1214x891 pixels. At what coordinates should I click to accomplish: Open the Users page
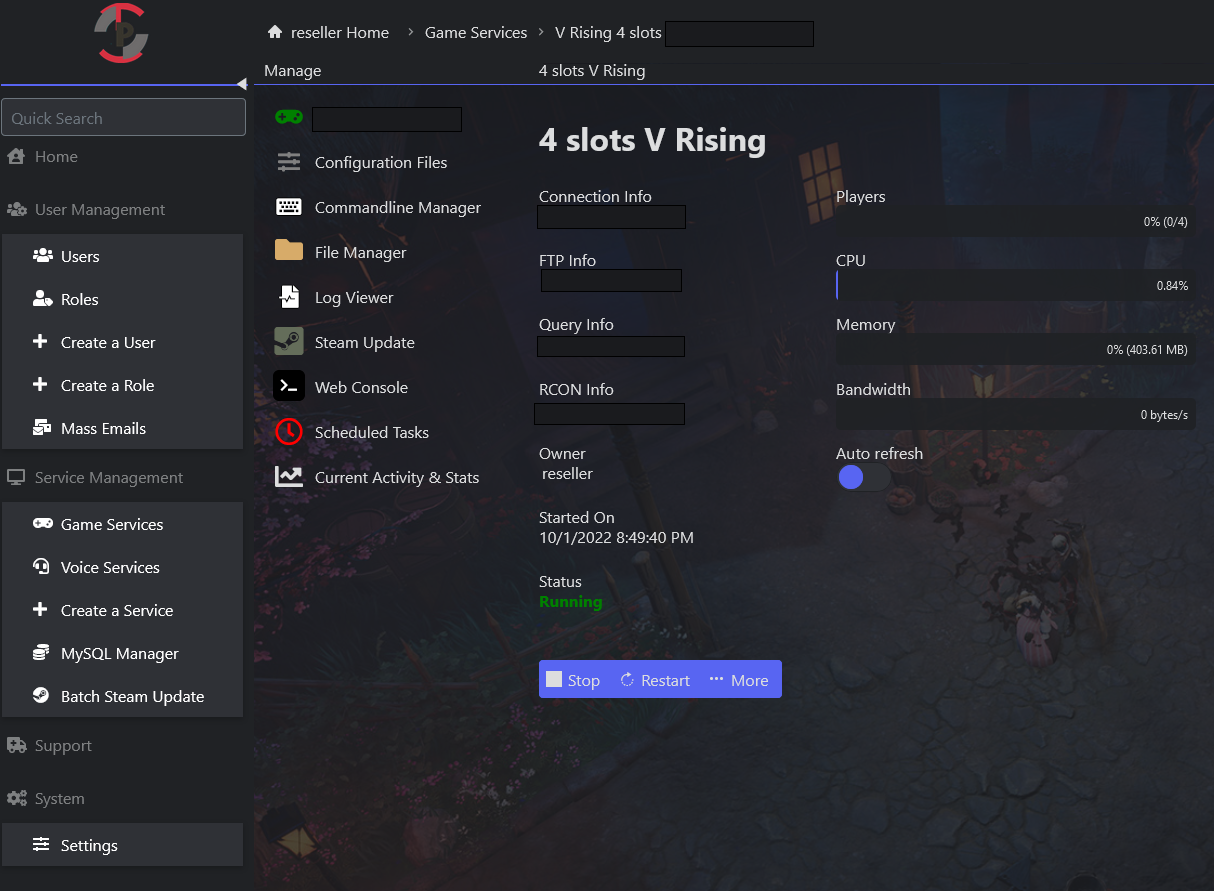pos(80,257)
